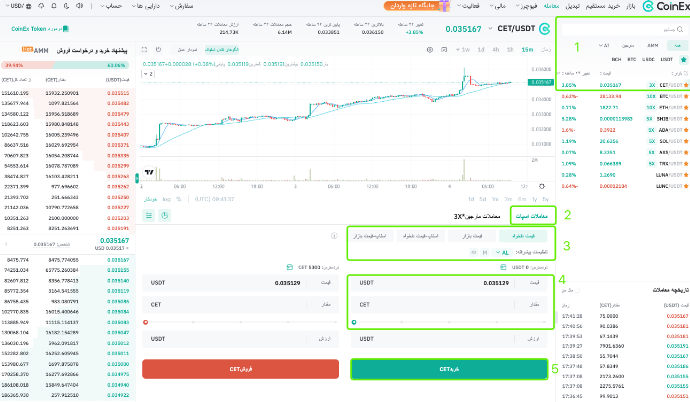Select the market price order tab
This screenshot has height=402, width=690.
[472, 236]
